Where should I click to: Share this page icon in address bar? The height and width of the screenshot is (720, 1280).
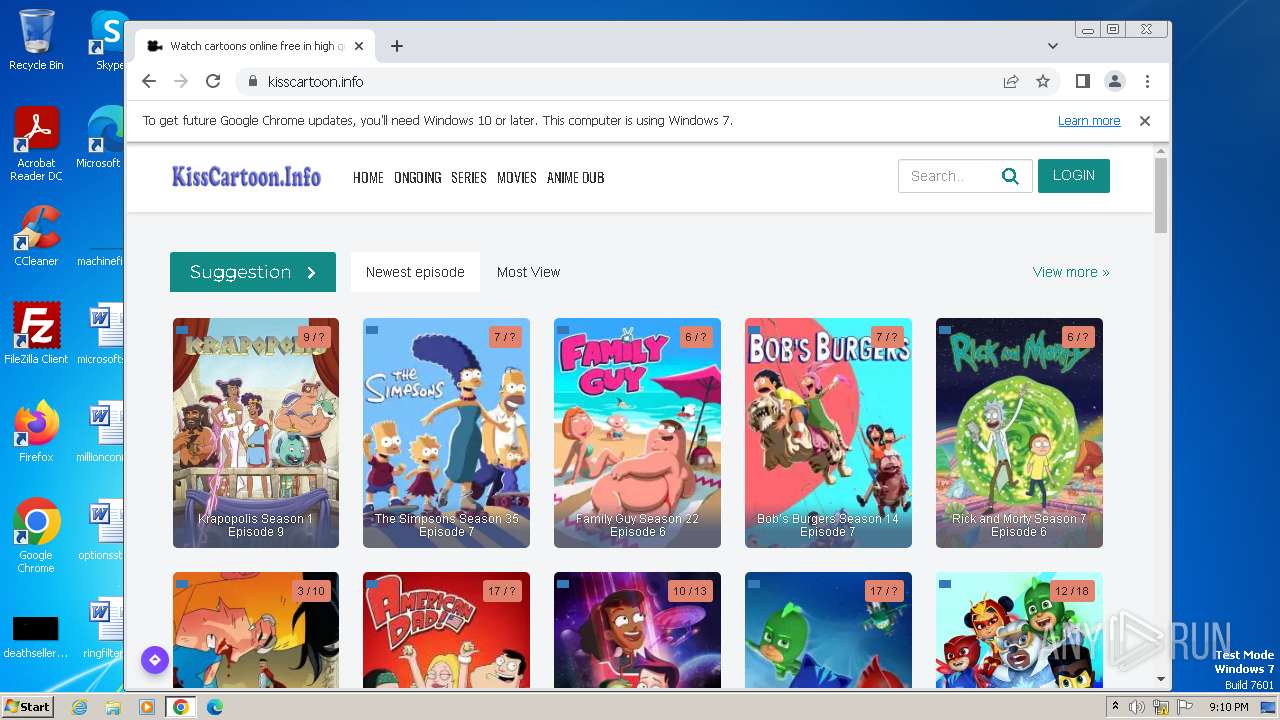1011,82
